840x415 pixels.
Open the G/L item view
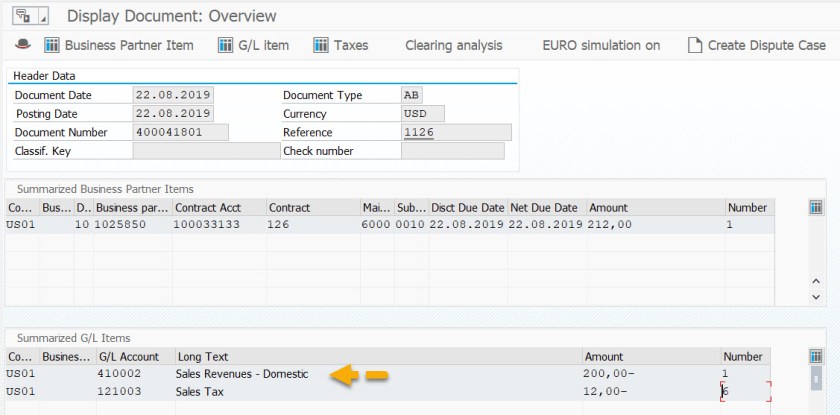click(x=253, y=45)
